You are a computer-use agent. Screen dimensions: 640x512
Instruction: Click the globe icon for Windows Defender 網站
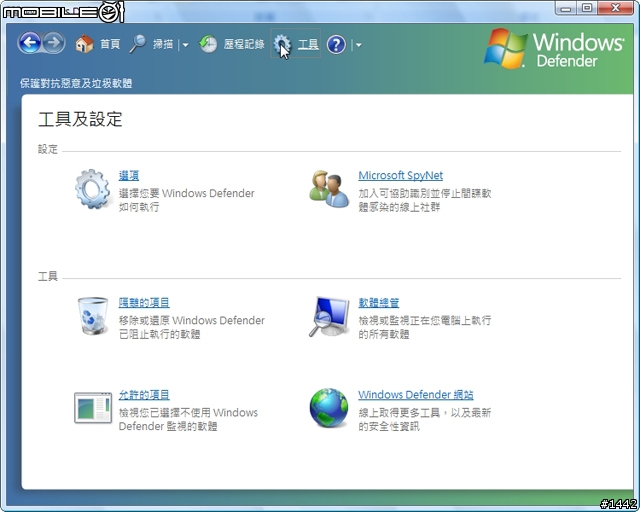point(329,407)
